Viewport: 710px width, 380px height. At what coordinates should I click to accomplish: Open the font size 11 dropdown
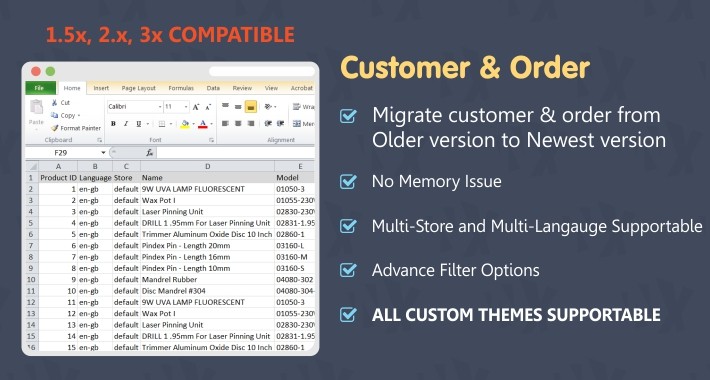(x=186, y=107)
